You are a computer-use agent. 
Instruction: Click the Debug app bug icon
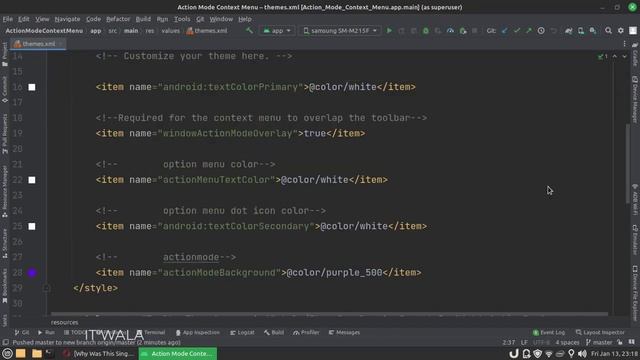[x=426, y=31]
